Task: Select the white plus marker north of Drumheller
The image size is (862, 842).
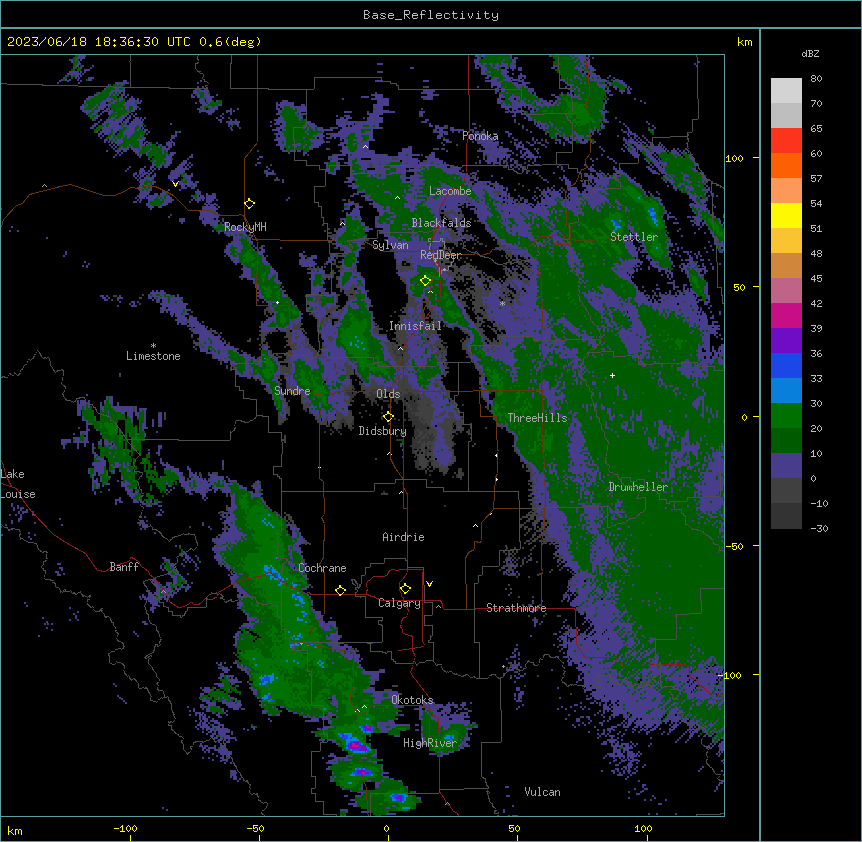Action: pyautogui.click(x=612, y=375)
